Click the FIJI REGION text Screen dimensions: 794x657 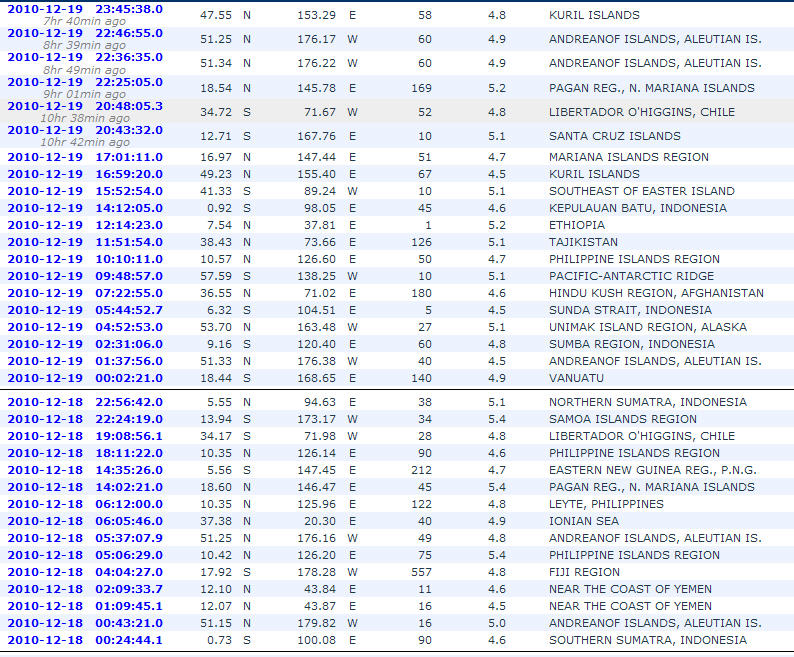[584, 572]
